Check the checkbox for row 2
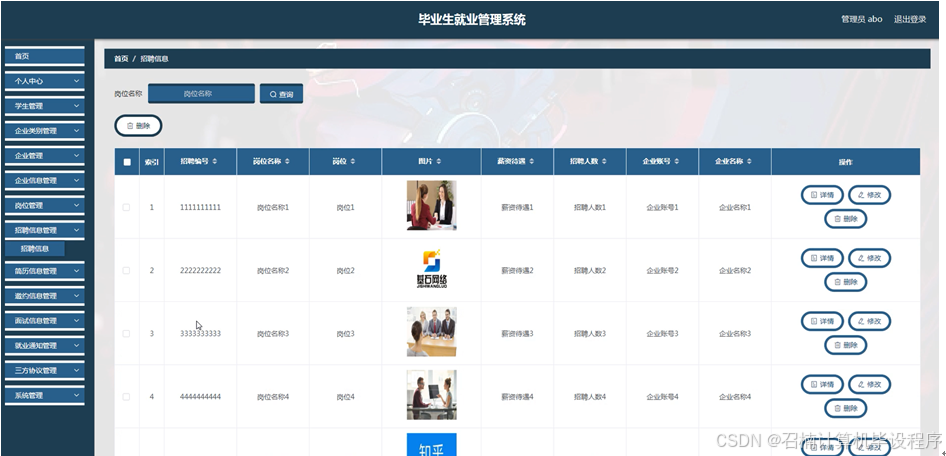Image resolution: width=946 pixels, height=456 pixels. pyautogui.click(x=126, y=270)
